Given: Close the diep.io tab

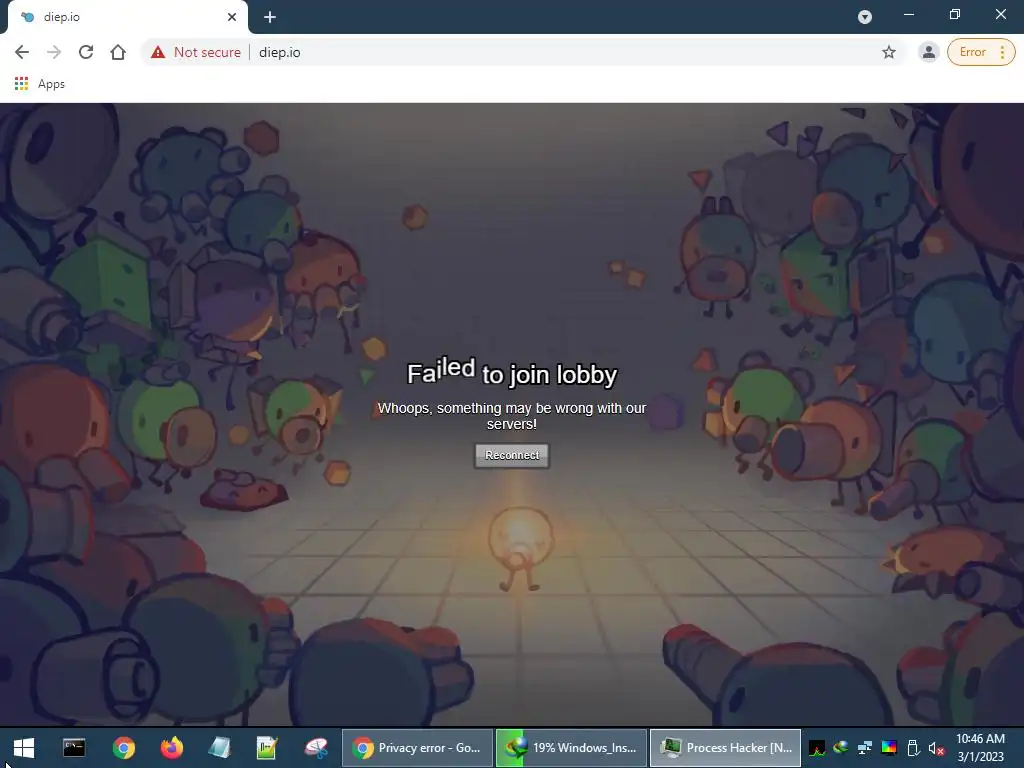Looking at the screenshot, I should point(232,17).
